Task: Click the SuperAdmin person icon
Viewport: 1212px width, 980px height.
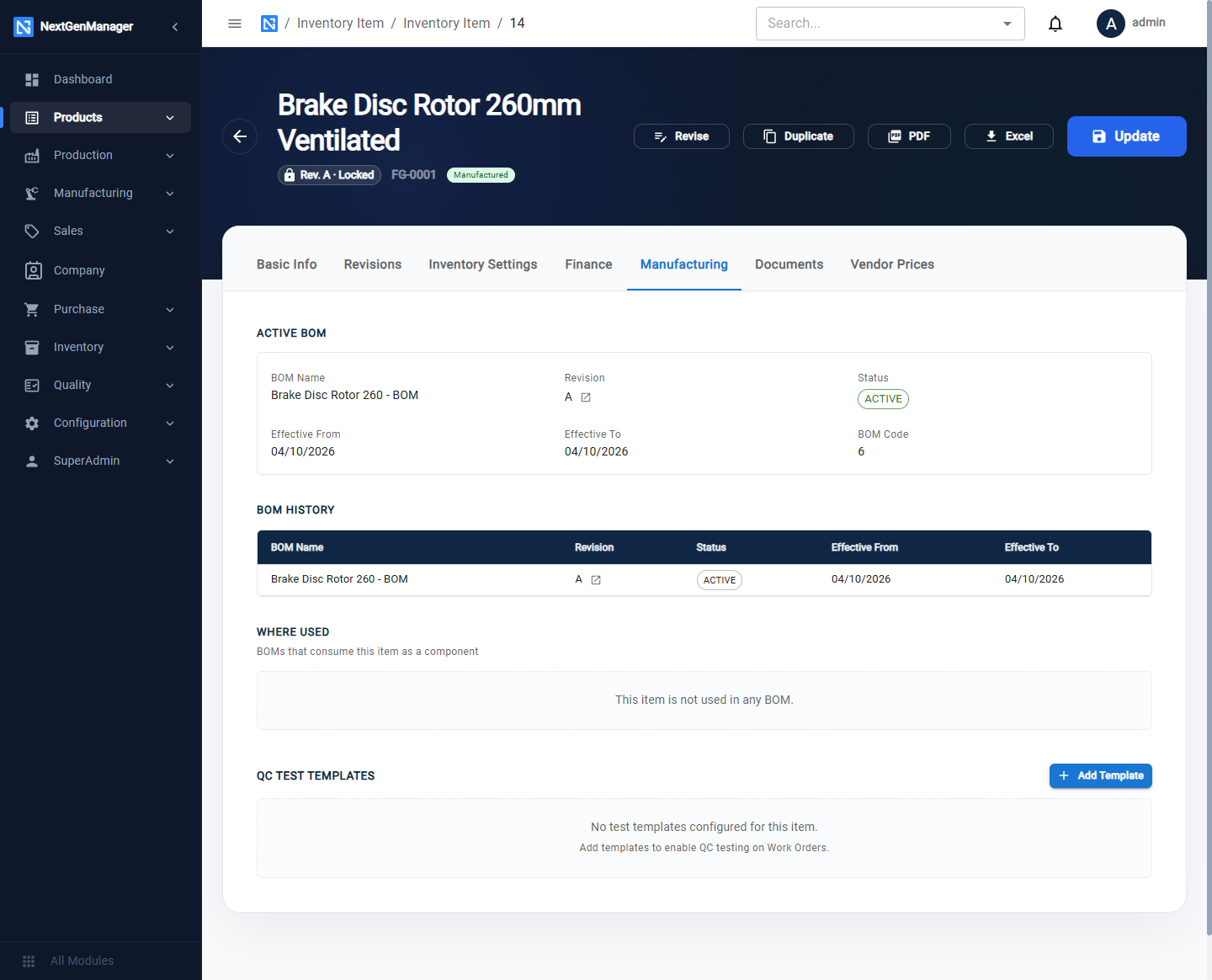Action: (32, 461)
